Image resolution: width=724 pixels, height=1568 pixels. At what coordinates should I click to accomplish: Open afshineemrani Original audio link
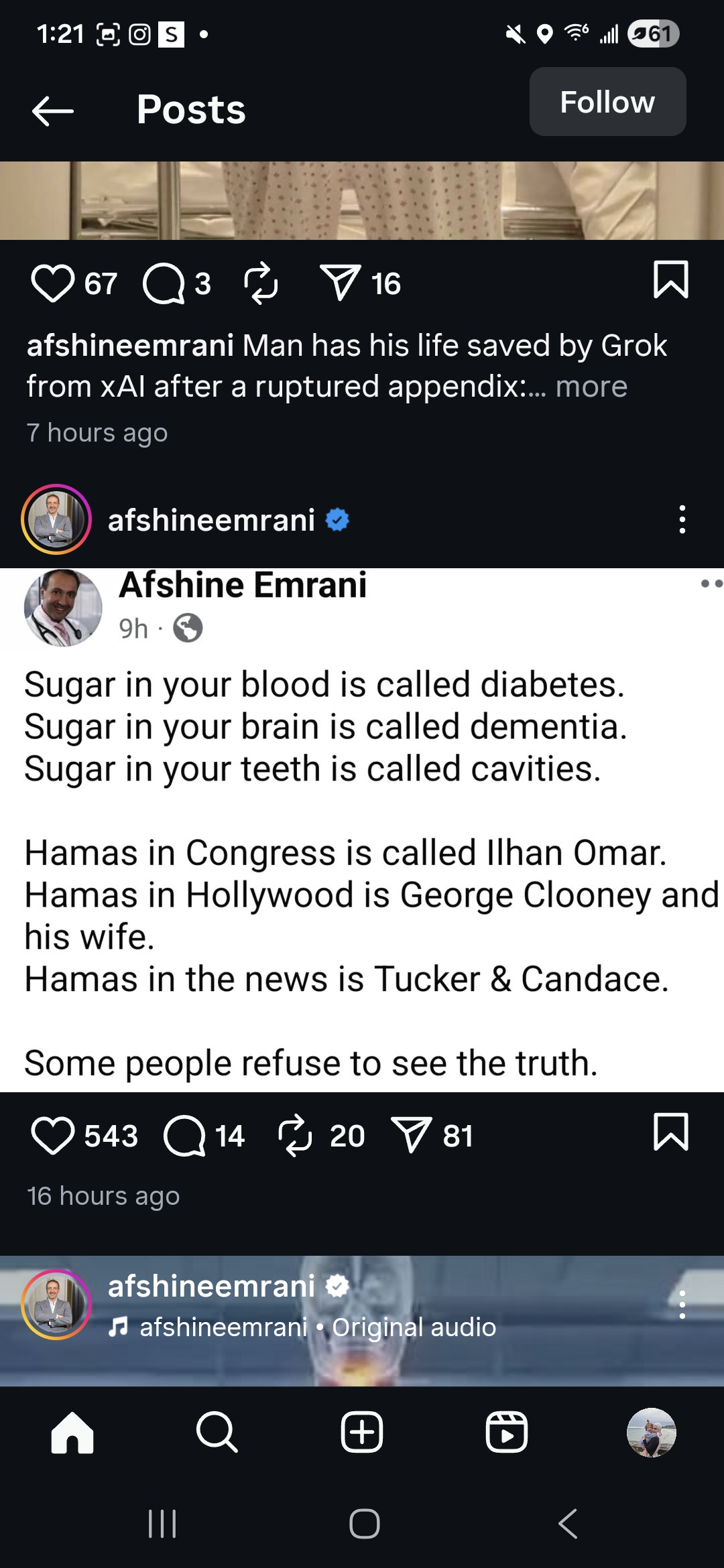coord(317,1327)
